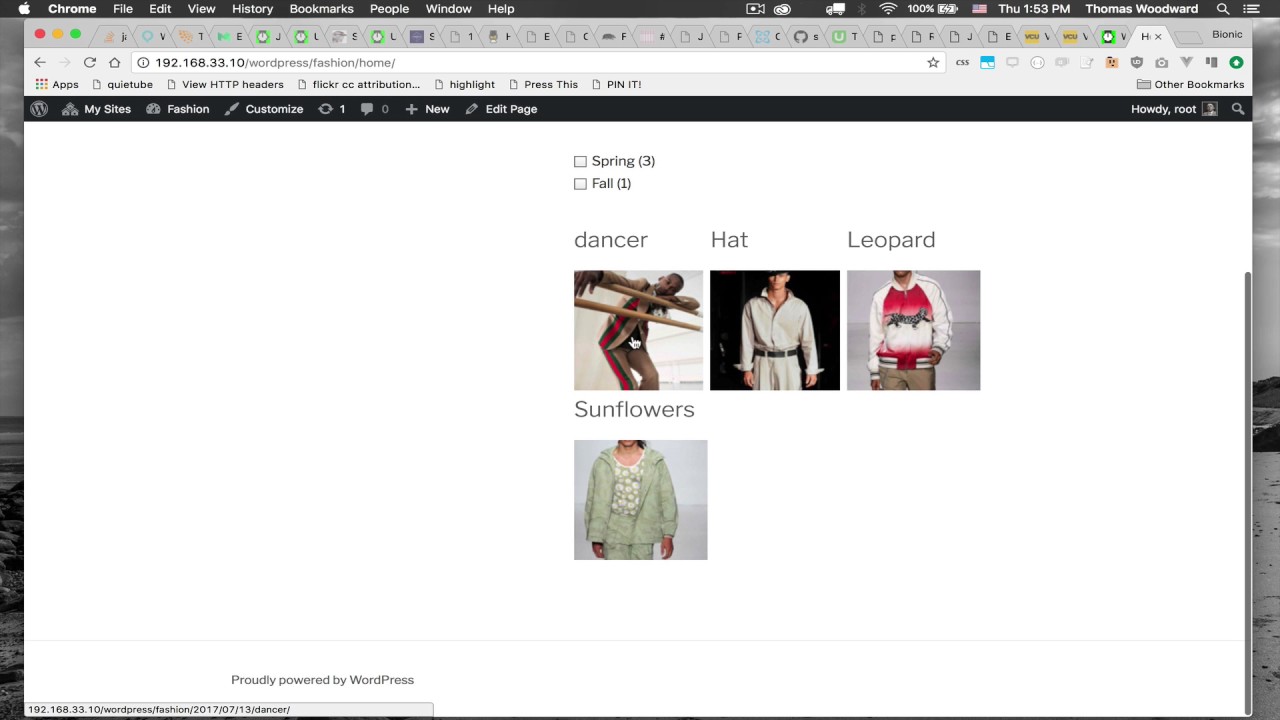Check the Spring (3) checkbox

pyautogui.click(x=580, y=161)
